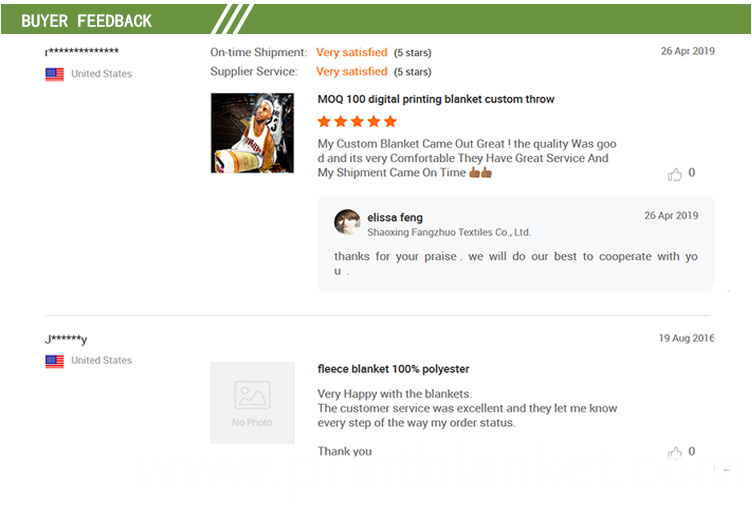Click reviewer name J******y
The width and height of the screenshot is (752, 513).
pos(66,339)
